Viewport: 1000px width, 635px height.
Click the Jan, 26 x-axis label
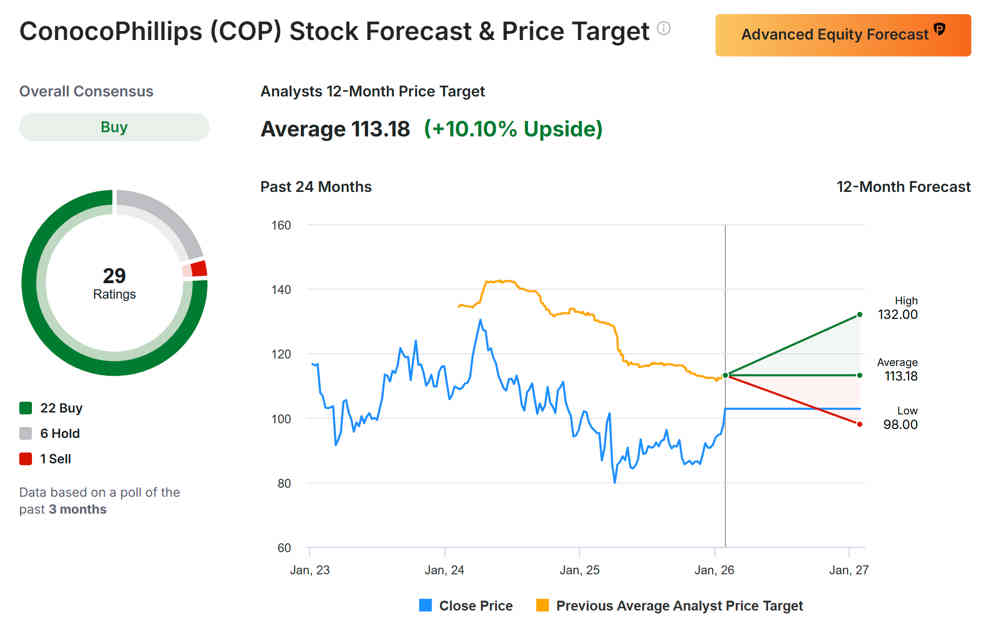714,570
